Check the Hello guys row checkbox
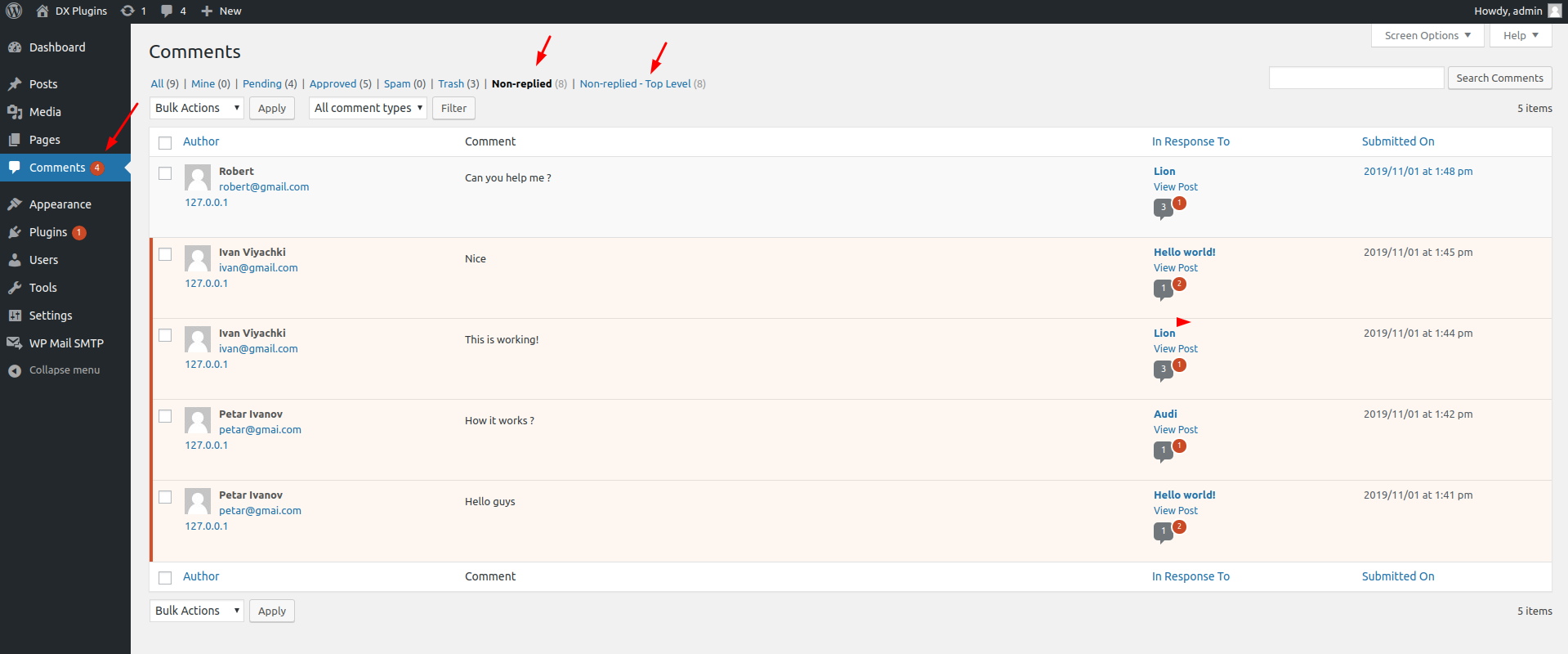Screen dimensions: 1568x654 click(x=165, y=497)
